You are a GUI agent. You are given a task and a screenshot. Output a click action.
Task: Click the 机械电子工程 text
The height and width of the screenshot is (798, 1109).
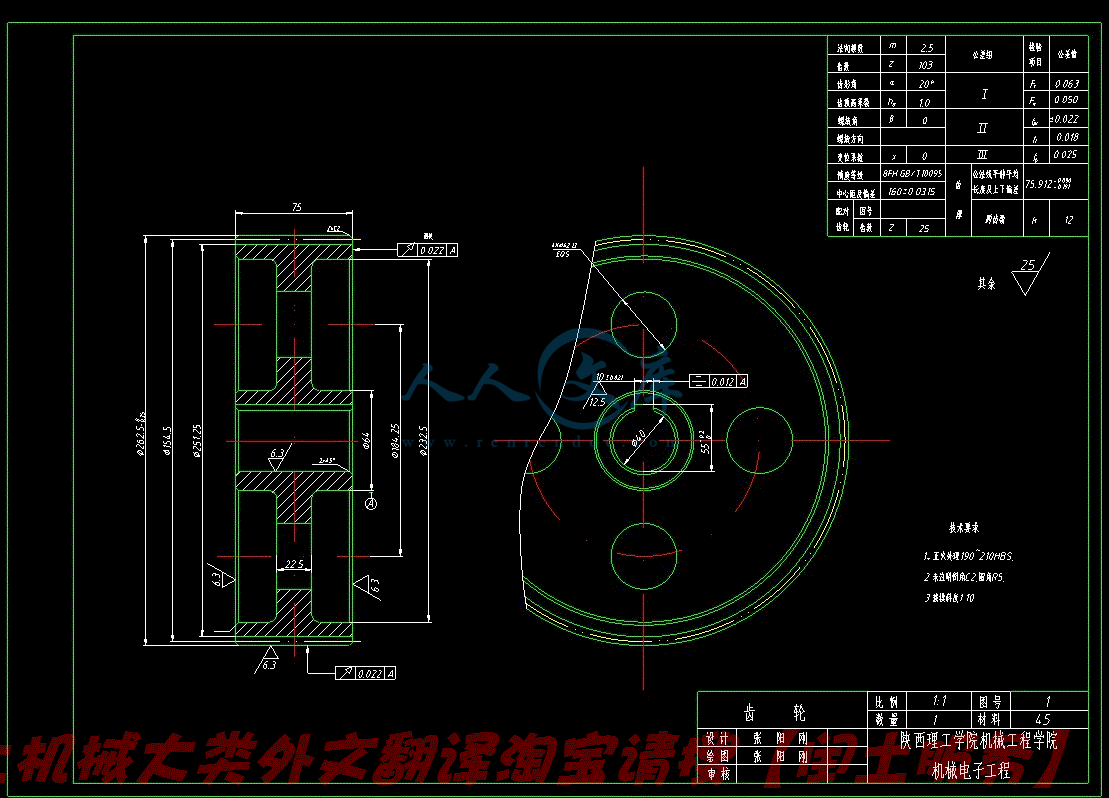coord(971,770)
